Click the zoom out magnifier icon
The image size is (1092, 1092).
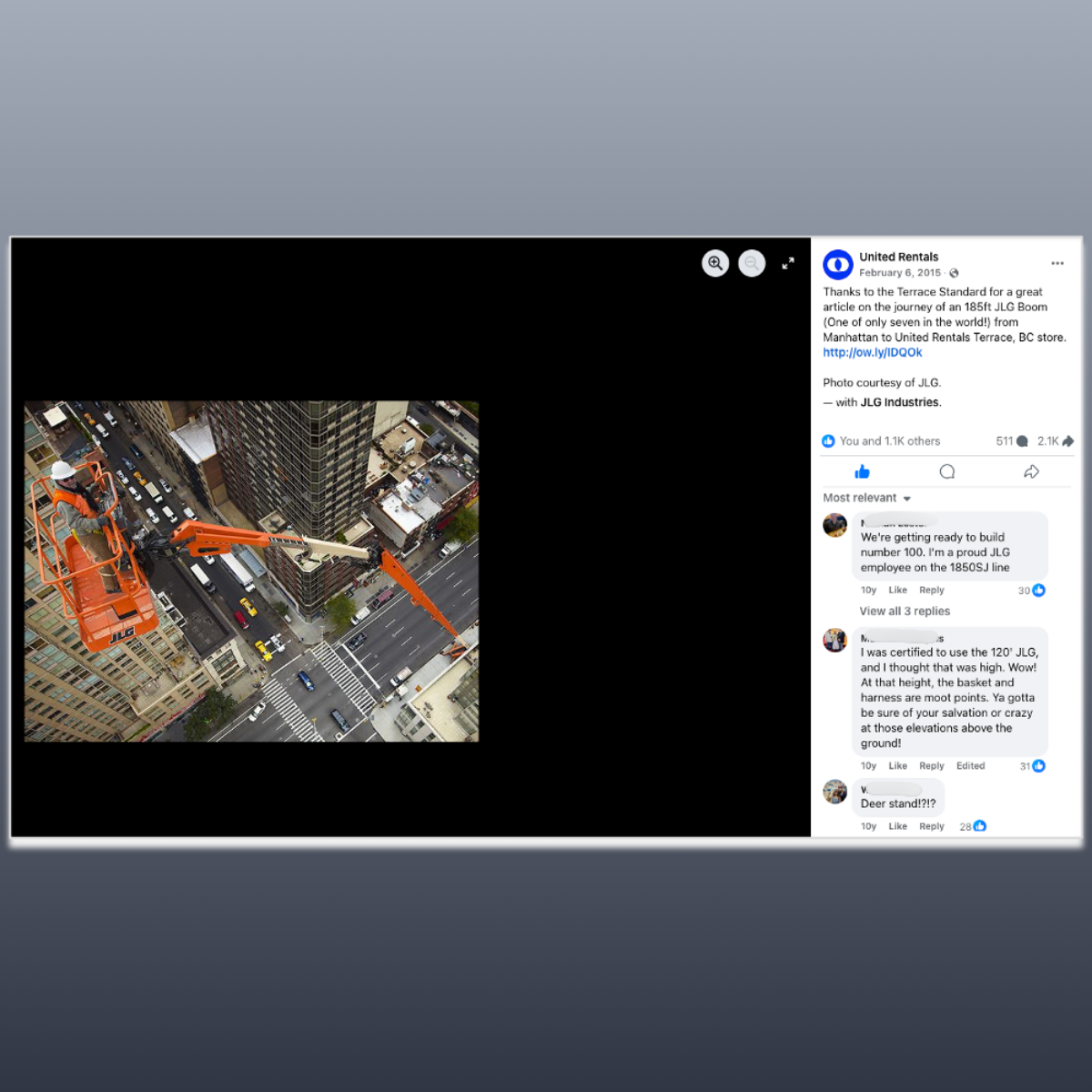(752, 263)
